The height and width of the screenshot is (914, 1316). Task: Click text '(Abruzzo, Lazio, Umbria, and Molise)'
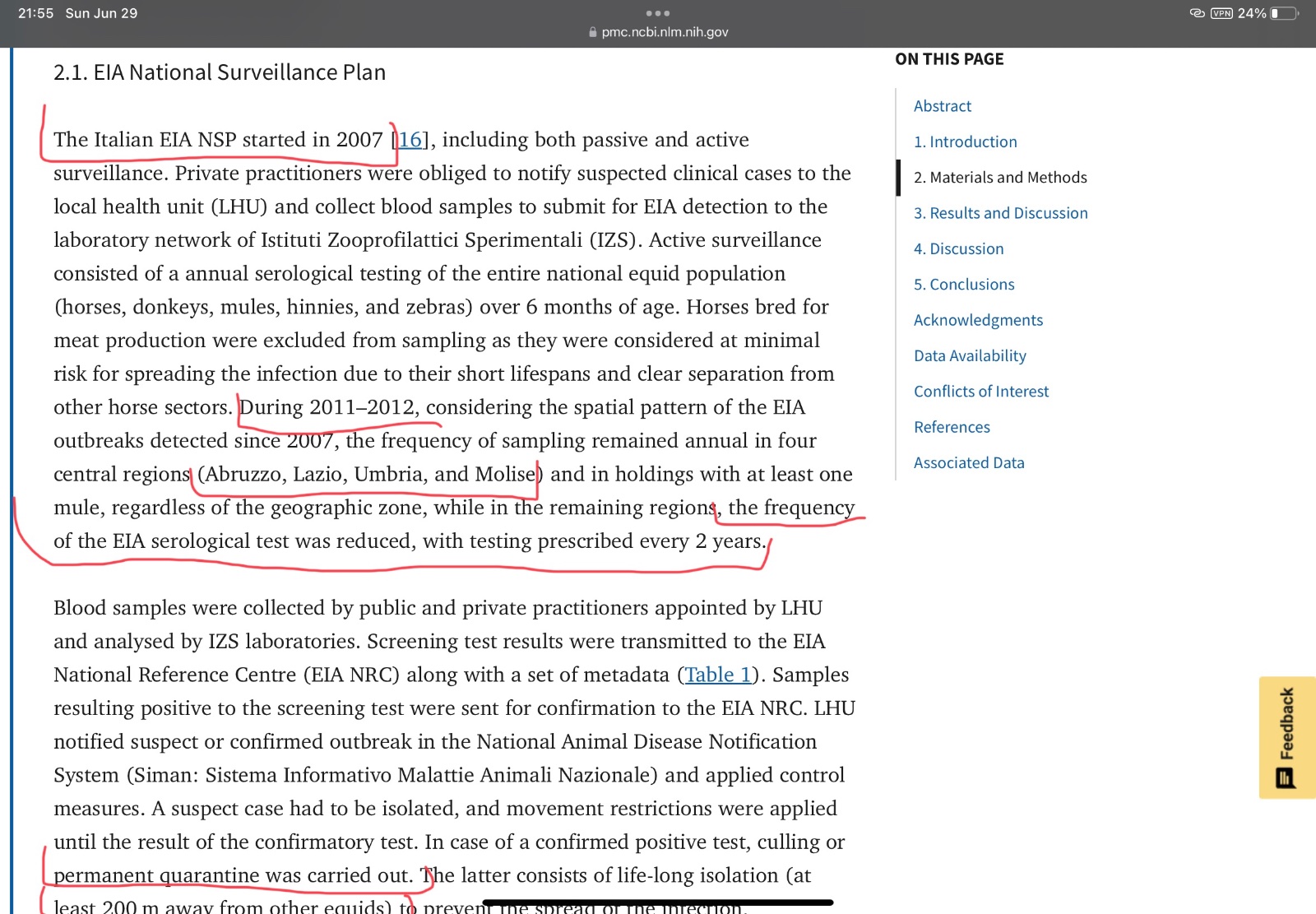(370, 474)
